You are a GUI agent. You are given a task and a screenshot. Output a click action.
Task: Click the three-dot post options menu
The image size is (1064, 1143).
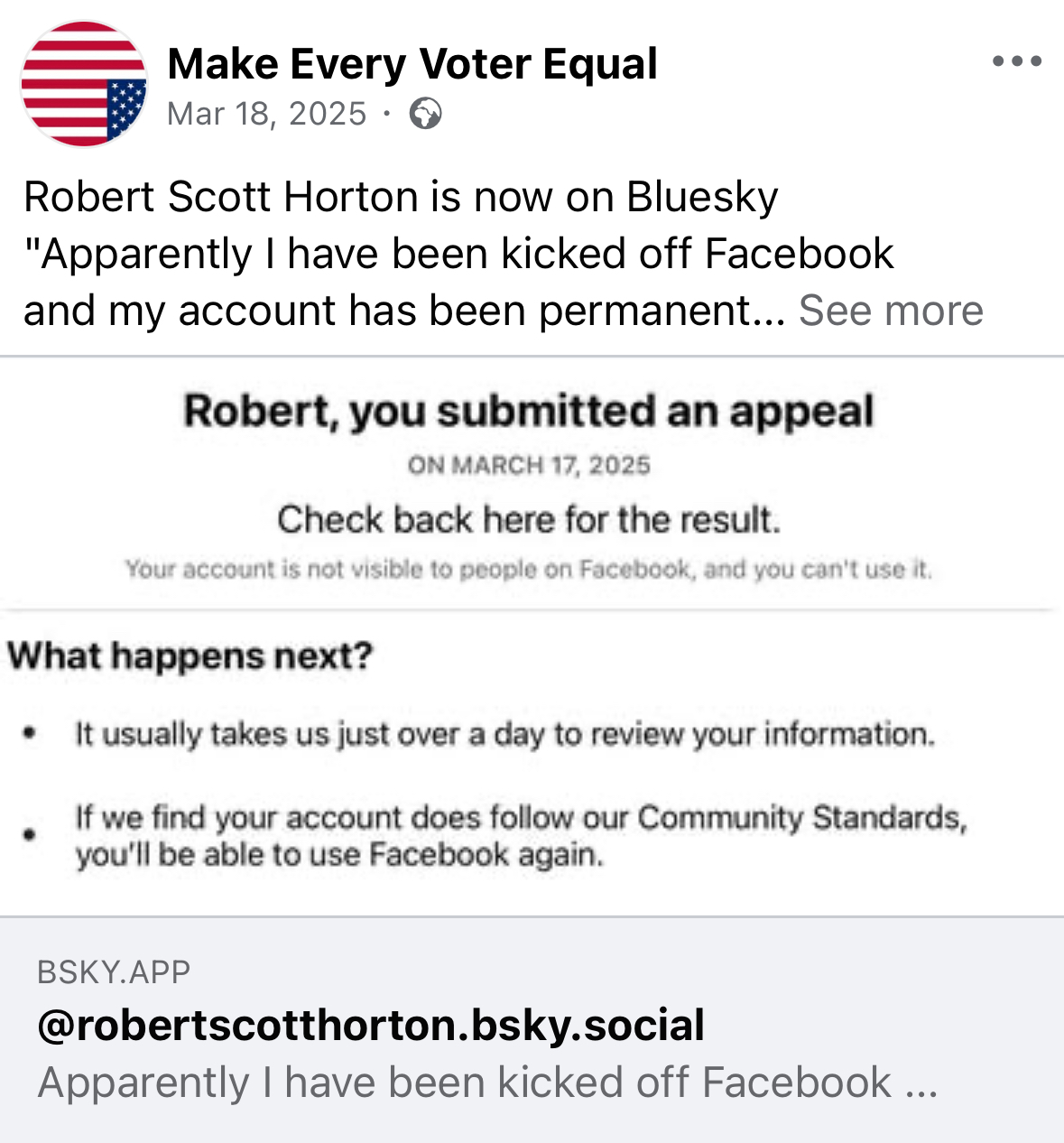[x=1017, y=61]
